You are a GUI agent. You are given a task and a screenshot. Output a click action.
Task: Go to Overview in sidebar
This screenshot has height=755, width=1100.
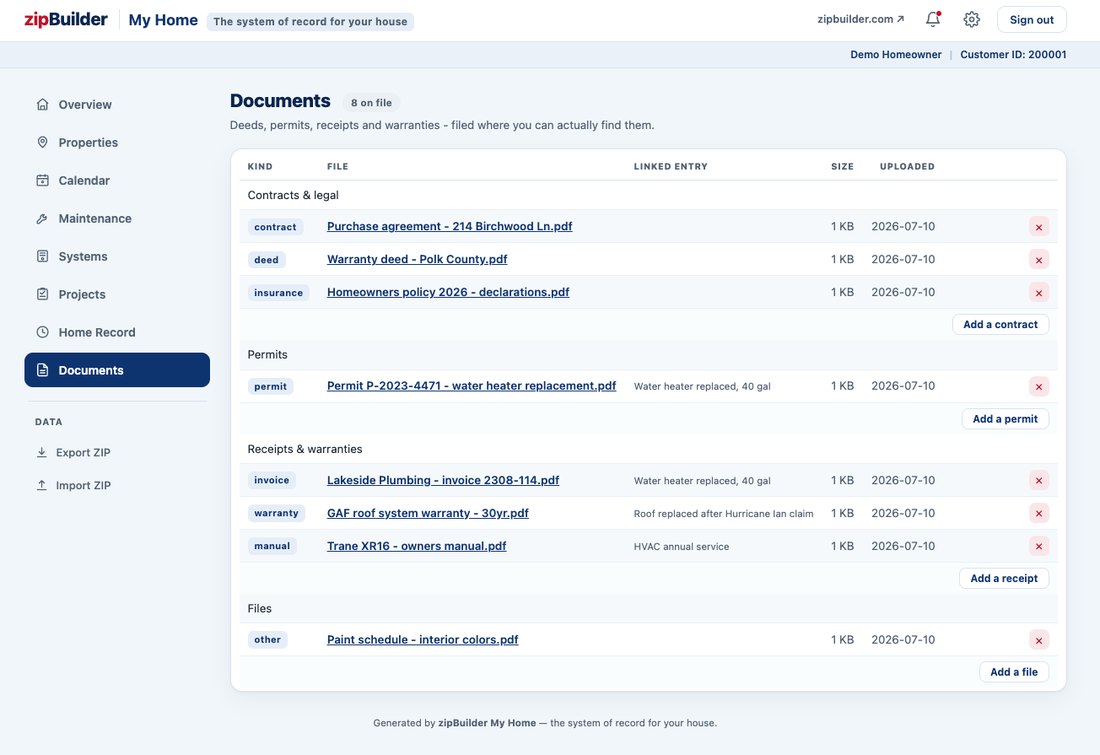[x=117, y=105]
